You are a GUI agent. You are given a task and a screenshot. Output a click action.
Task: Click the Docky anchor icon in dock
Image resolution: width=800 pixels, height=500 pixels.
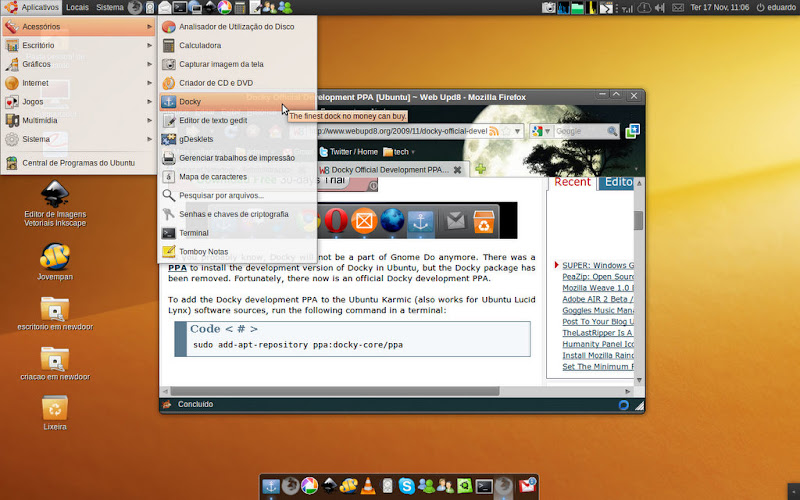tap(271, 486)
